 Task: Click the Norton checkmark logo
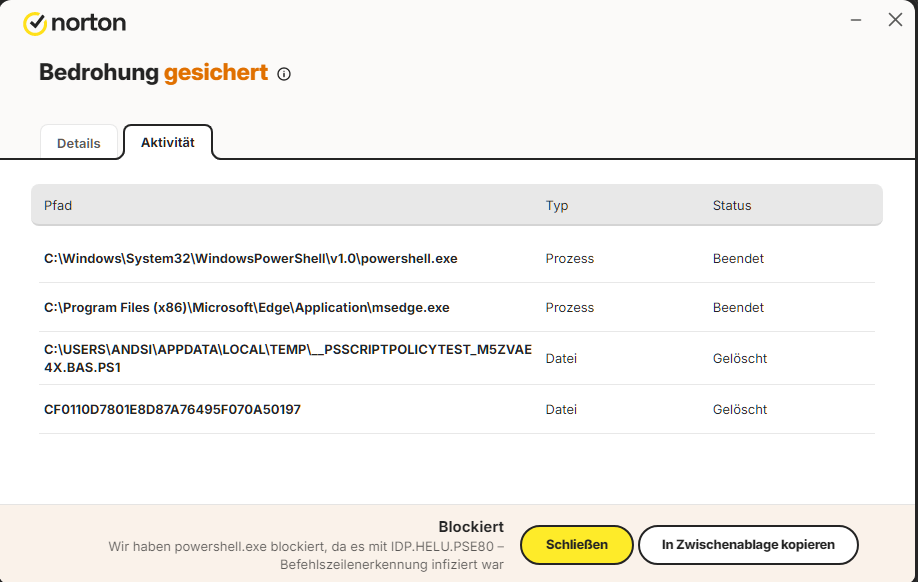pyautogui.click(x=35, y=23)
